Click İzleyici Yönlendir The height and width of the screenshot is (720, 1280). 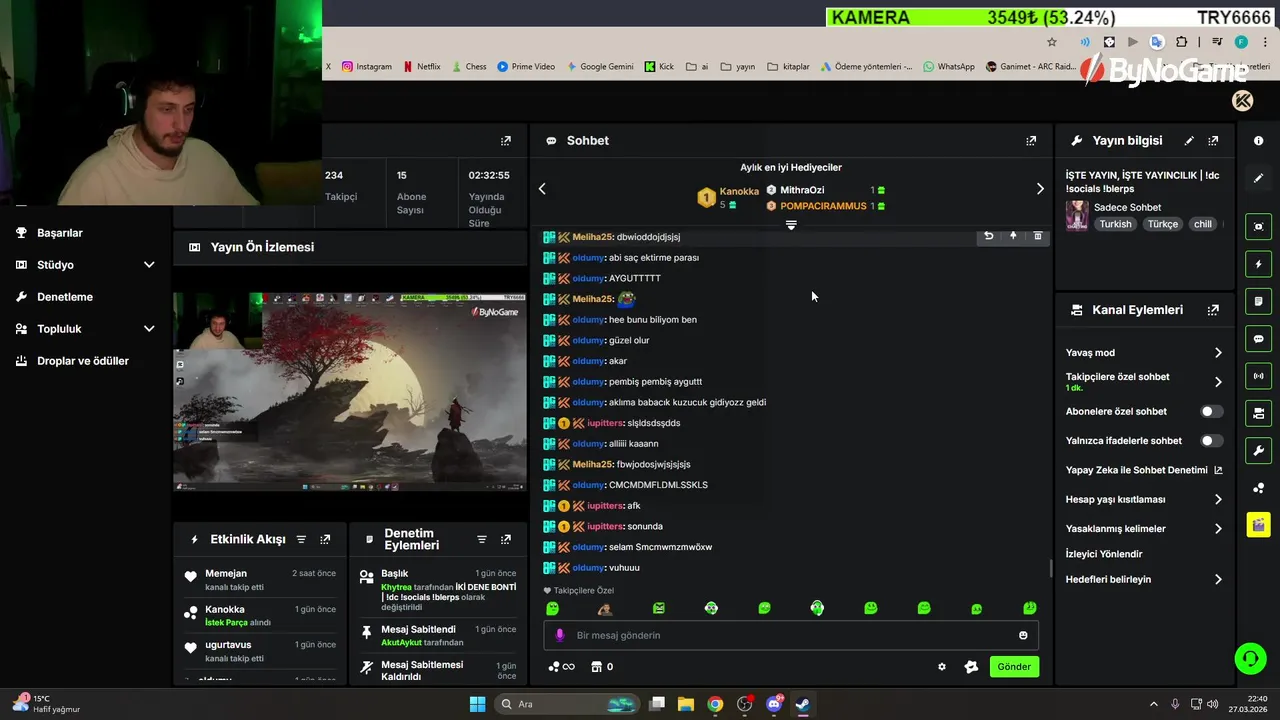click(1104, 554)
